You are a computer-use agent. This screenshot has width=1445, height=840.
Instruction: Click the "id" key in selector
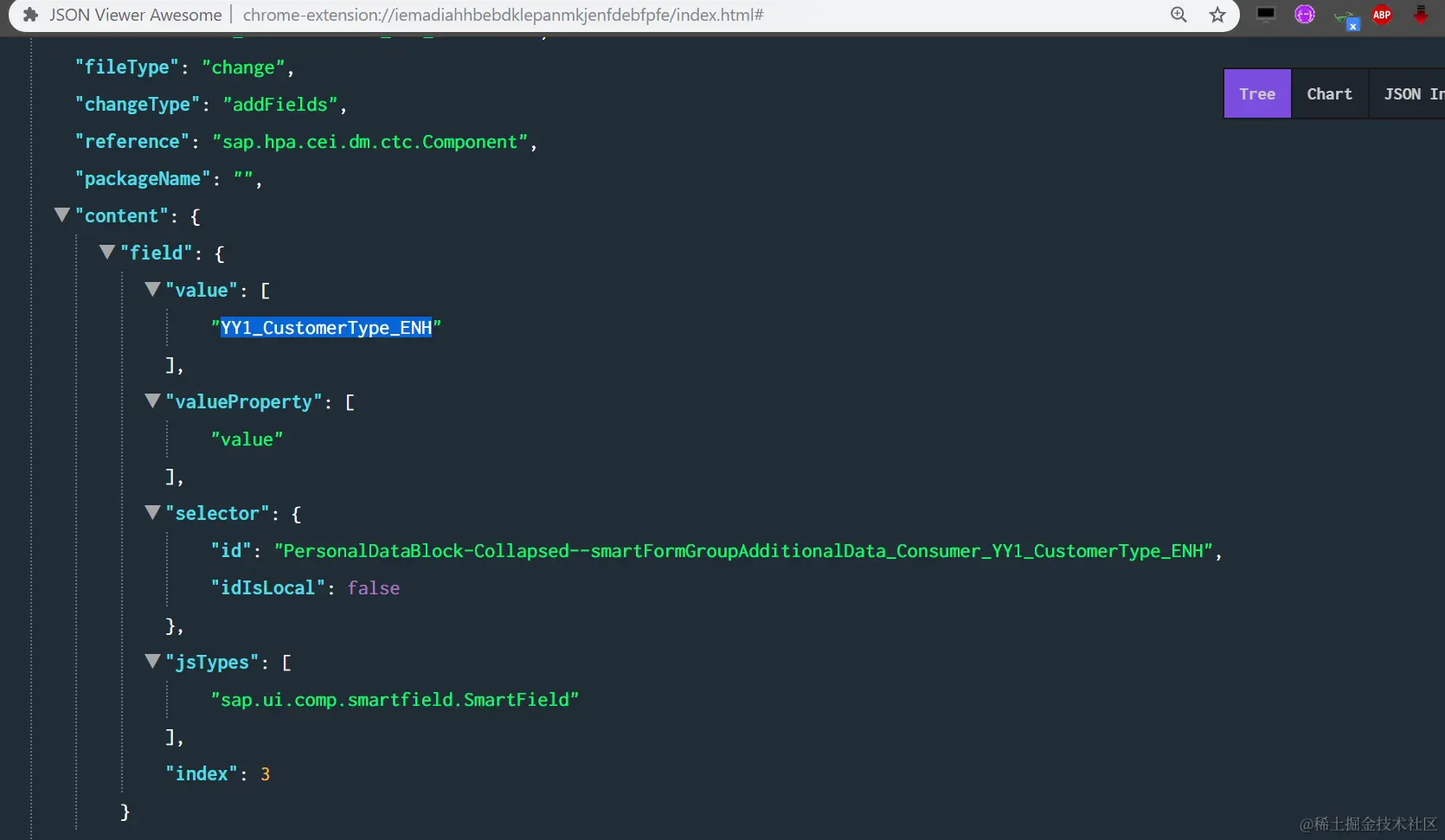click(x=231, y=551)
